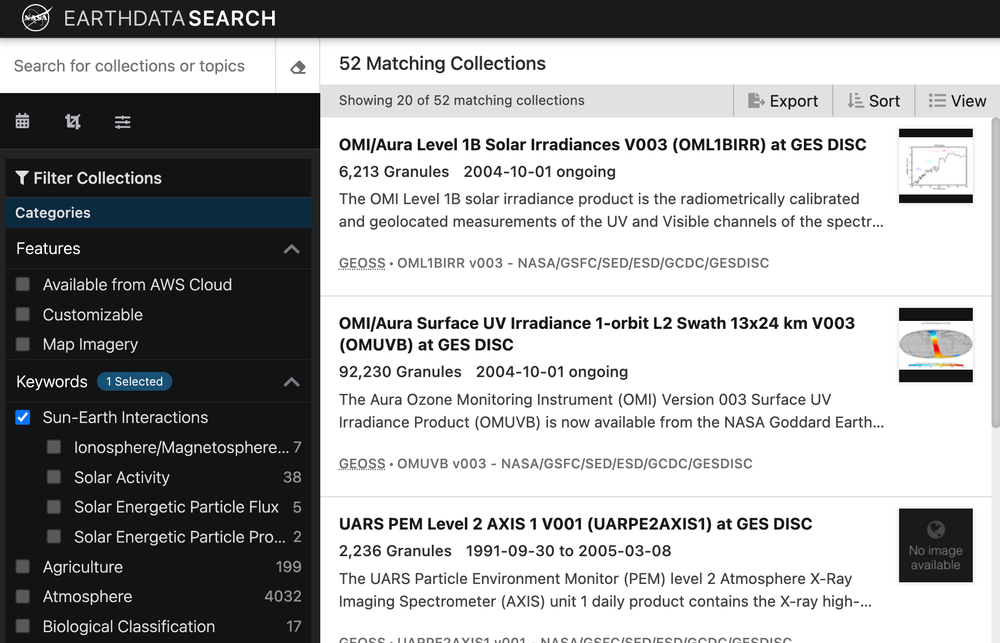Open OMI/Aura Level 1B Solar Irradiances collection
This screenshot has width=1000, height=643.
pyautogui.click(x=602, y=145)
